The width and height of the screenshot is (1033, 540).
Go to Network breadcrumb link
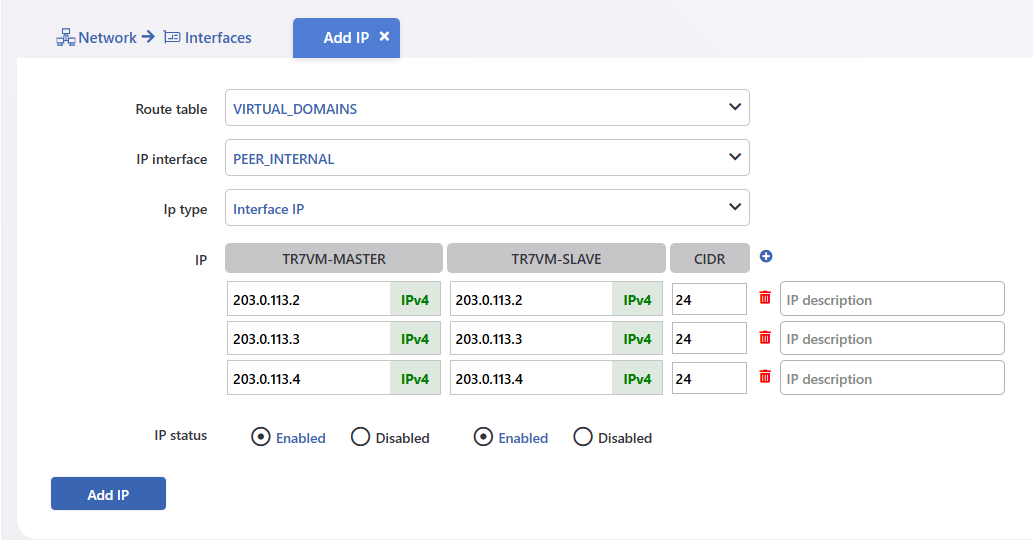(107, 38)
